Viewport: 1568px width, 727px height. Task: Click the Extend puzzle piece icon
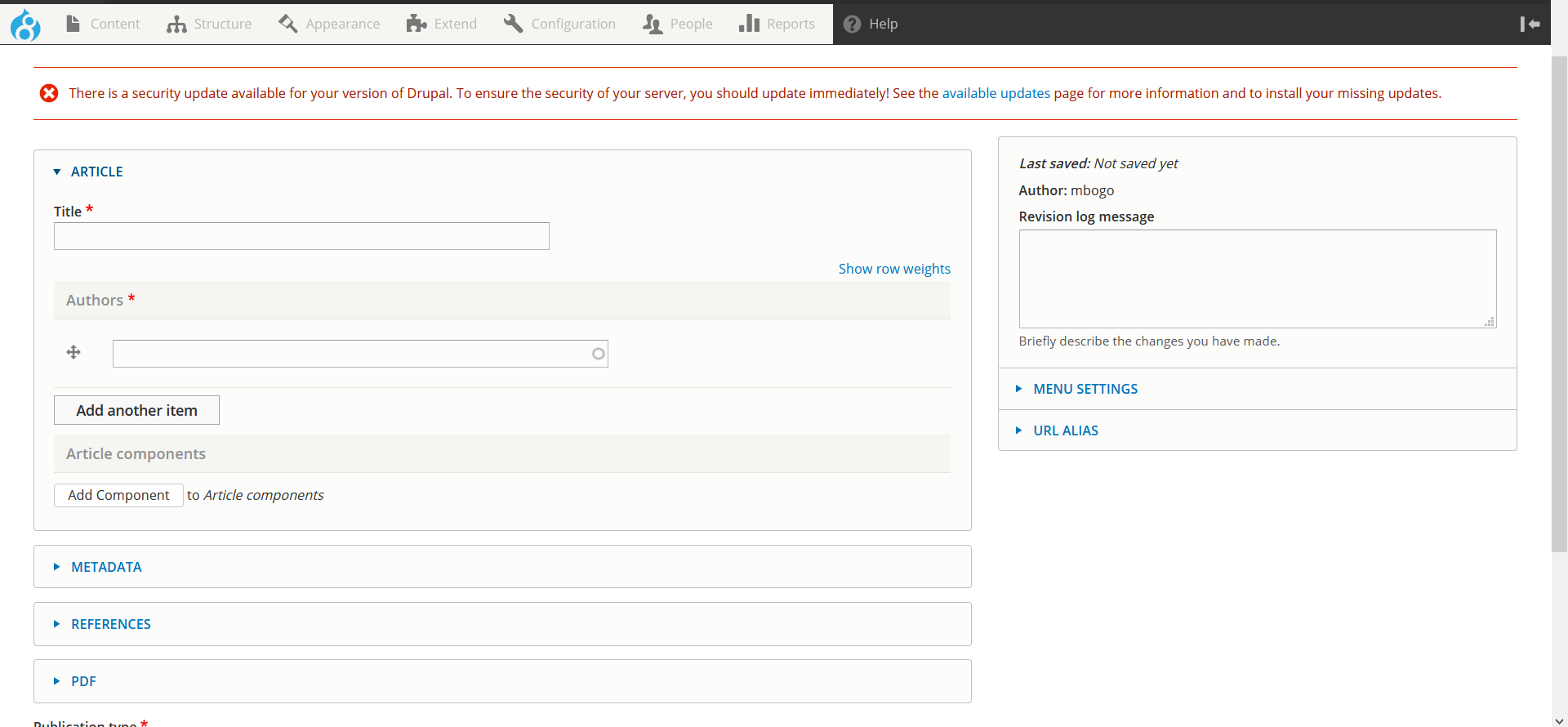pos(416,24)
